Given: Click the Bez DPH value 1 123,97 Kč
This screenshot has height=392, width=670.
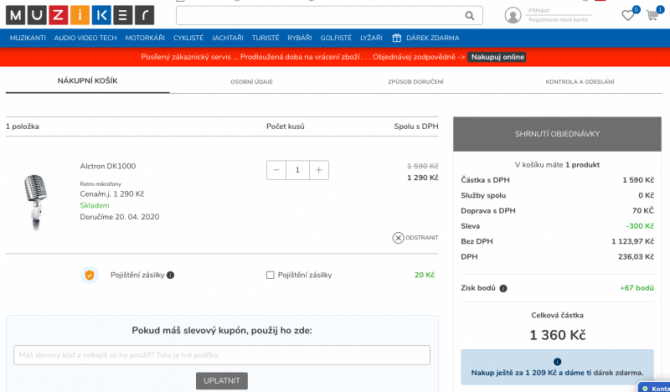Looking at the screenshot, I should pyautogui.click(x=633, y=242).
